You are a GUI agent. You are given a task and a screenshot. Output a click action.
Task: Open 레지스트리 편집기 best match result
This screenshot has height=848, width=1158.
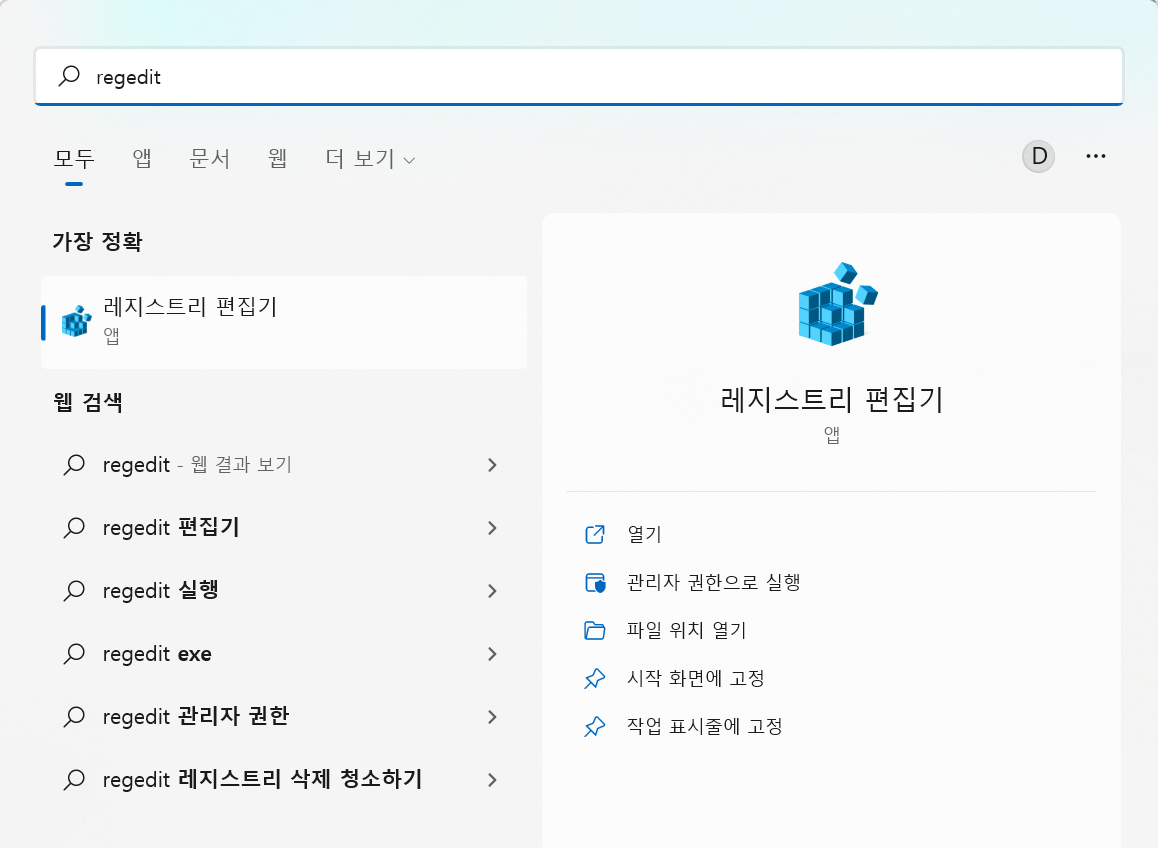(x=284, y=322)
